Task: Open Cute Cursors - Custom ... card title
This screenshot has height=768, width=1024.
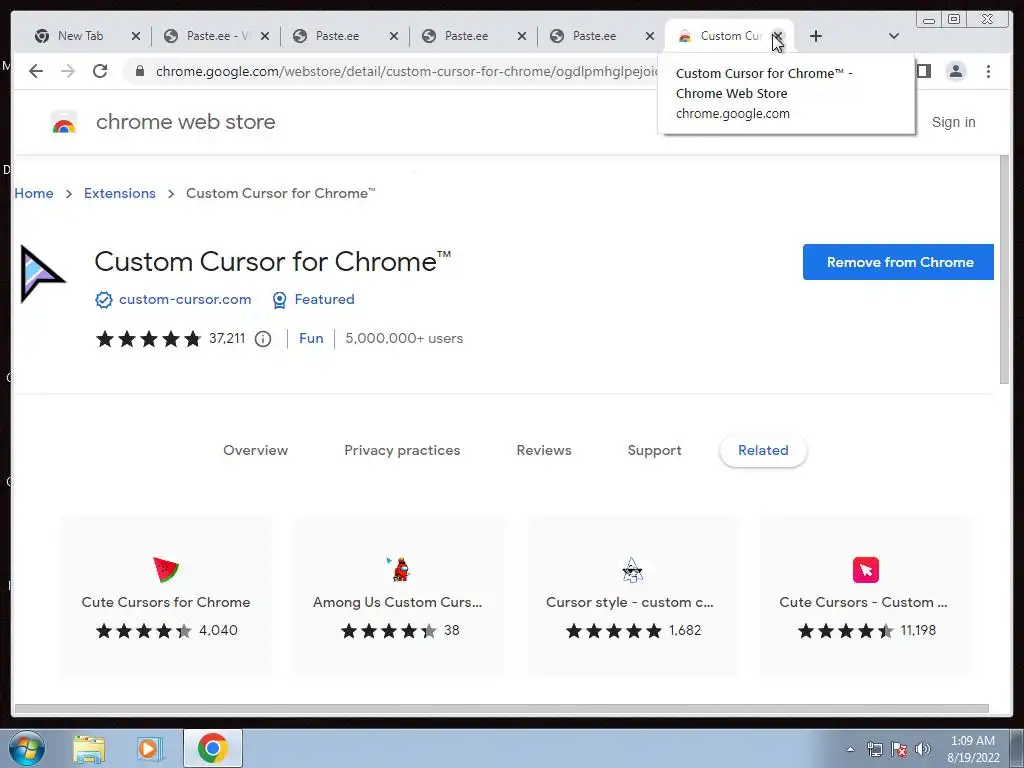Action: pyautogui.click(x=863, y=602)
